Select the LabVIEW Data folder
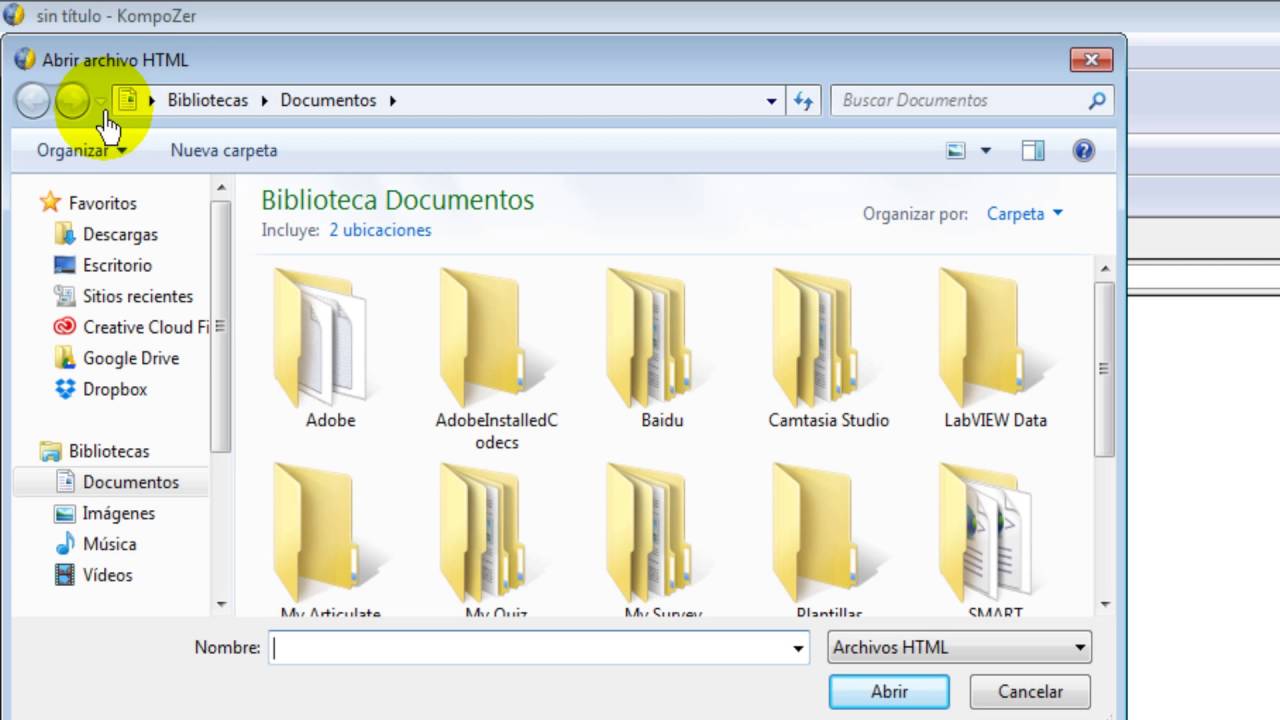 point(995,348)
